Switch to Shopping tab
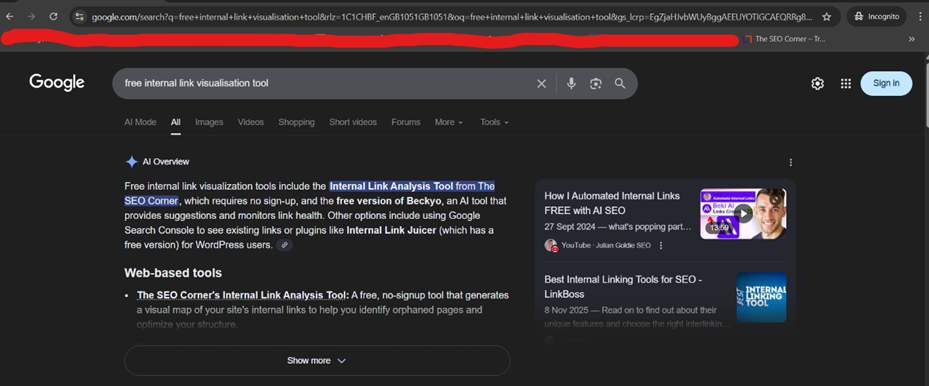The height and width of the screenshot is (386, 929). (x=296, y=122)
